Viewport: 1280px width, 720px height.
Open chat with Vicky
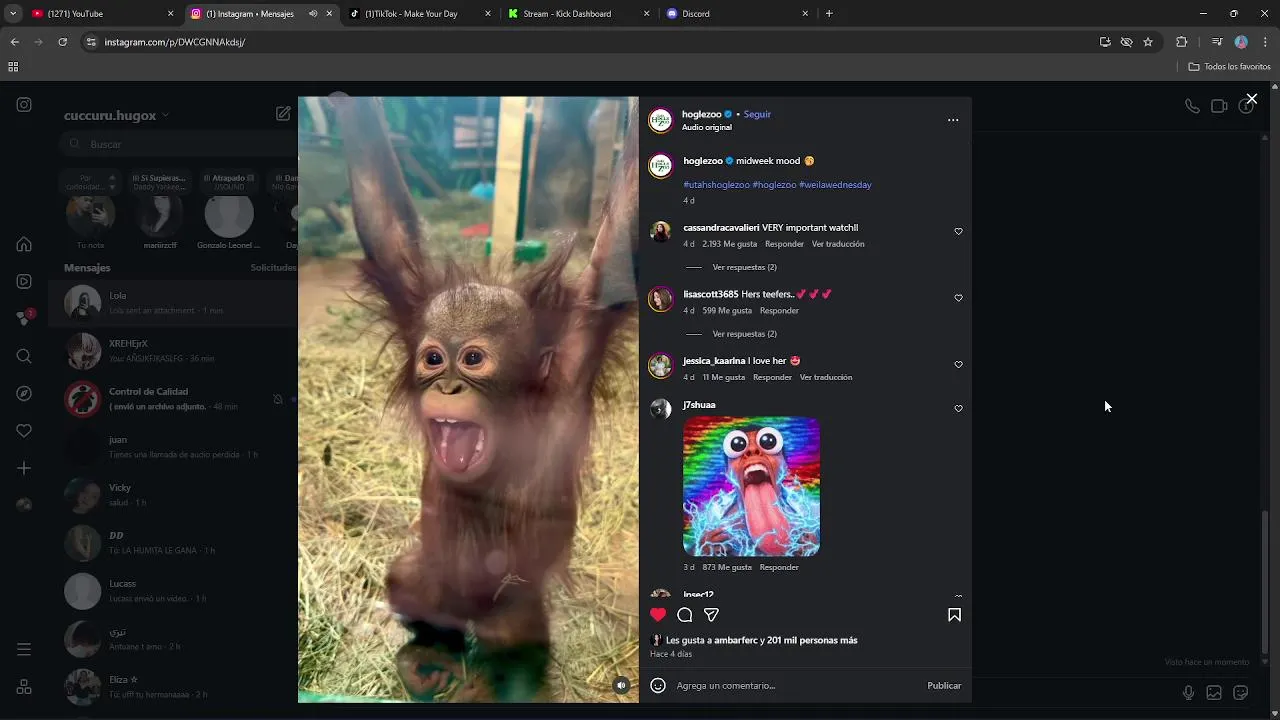(x=172, y=495)
